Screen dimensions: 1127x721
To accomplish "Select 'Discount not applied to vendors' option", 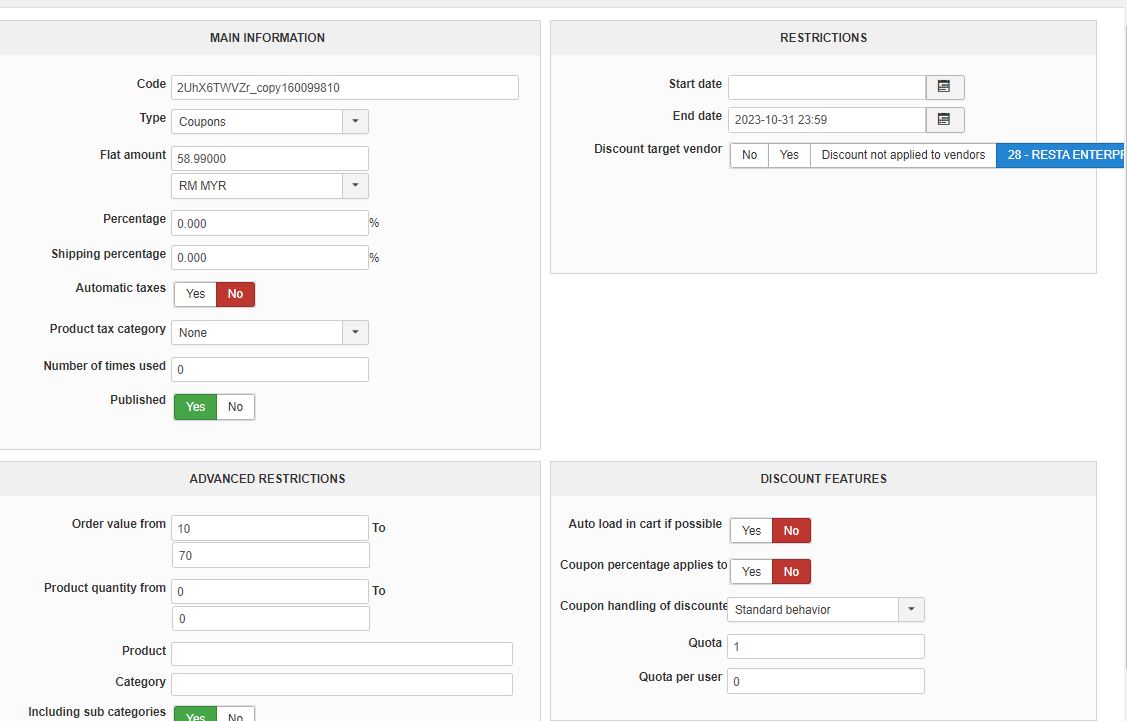I will (903, 155).
